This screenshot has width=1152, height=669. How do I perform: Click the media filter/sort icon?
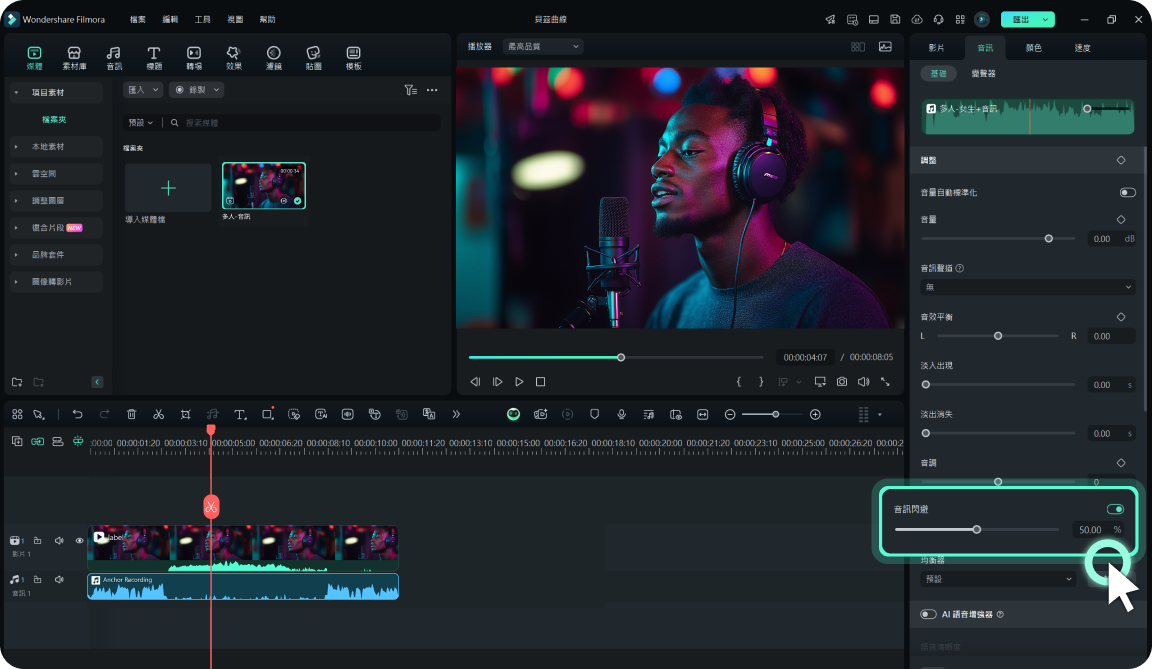[411, 90]
